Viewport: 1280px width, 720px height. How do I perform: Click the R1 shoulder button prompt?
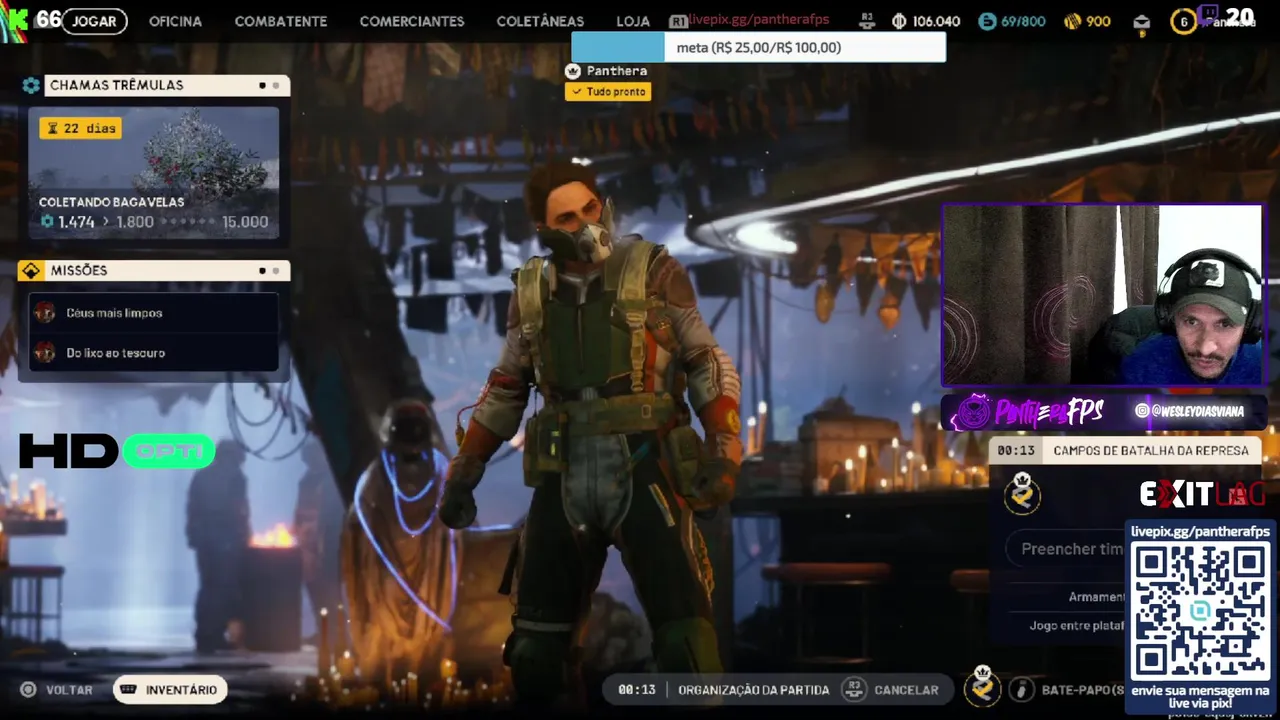tap(678, 21)
